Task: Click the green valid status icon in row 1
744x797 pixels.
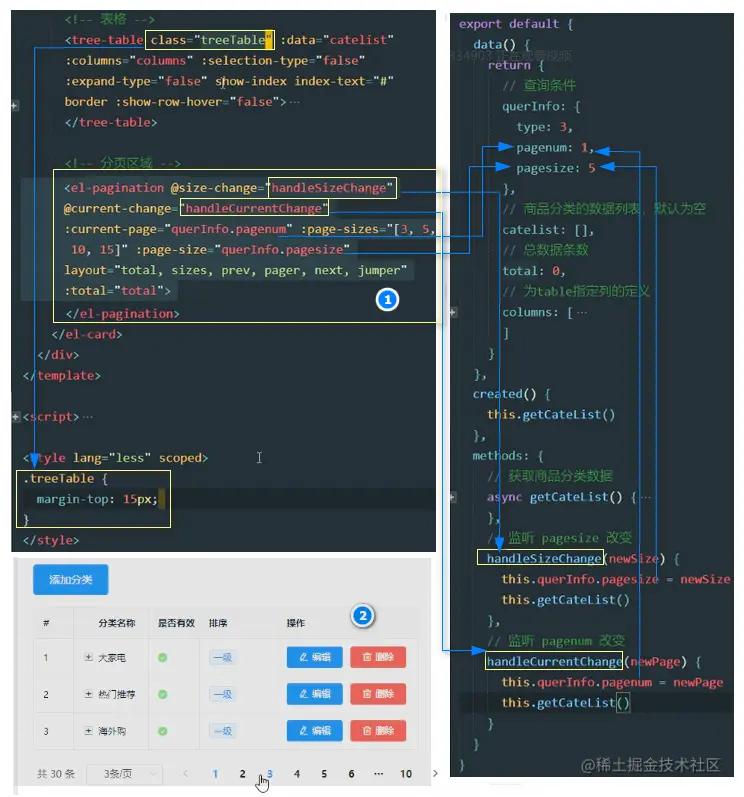Action: tap(163, 657)
